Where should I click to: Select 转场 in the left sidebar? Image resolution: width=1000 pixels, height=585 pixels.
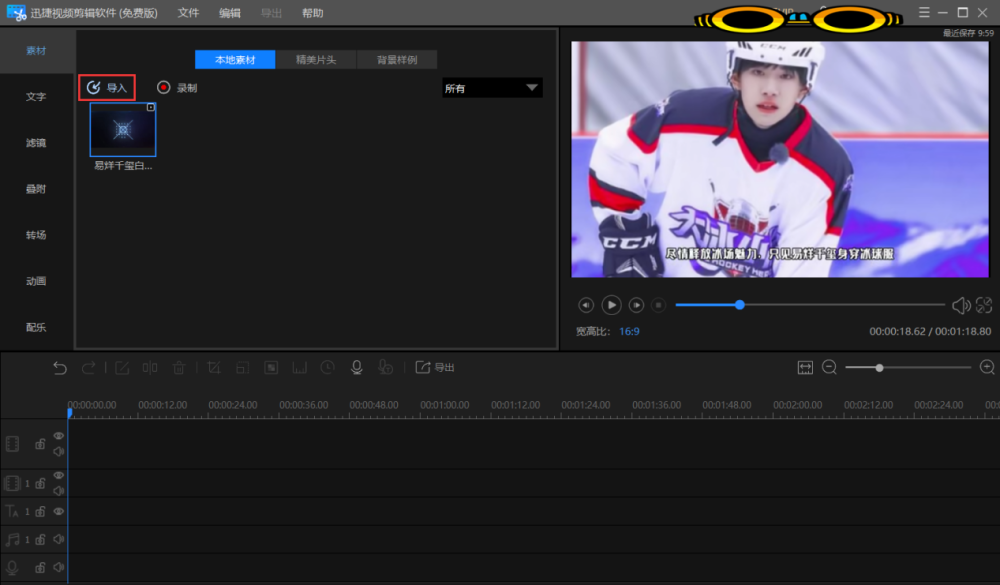tap(36, 235)
